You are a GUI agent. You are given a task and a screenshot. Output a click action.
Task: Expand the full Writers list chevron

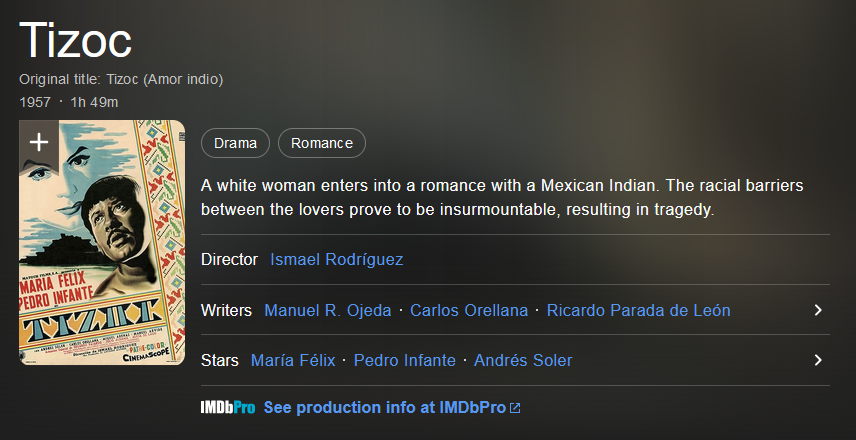pos(818,310)
